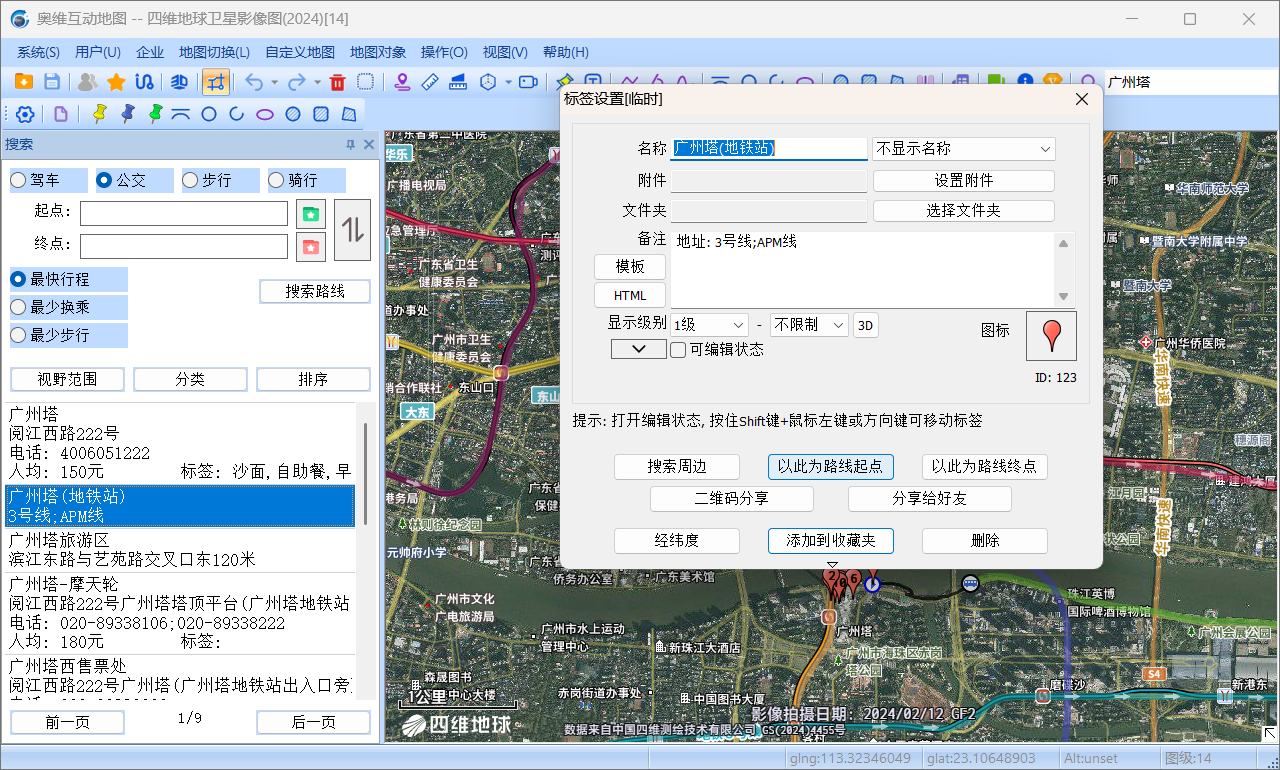Click the 名称 input field in dialog
Image resolution: width=1280 pixels, height=770 pixels.
(x=769, y=148)
